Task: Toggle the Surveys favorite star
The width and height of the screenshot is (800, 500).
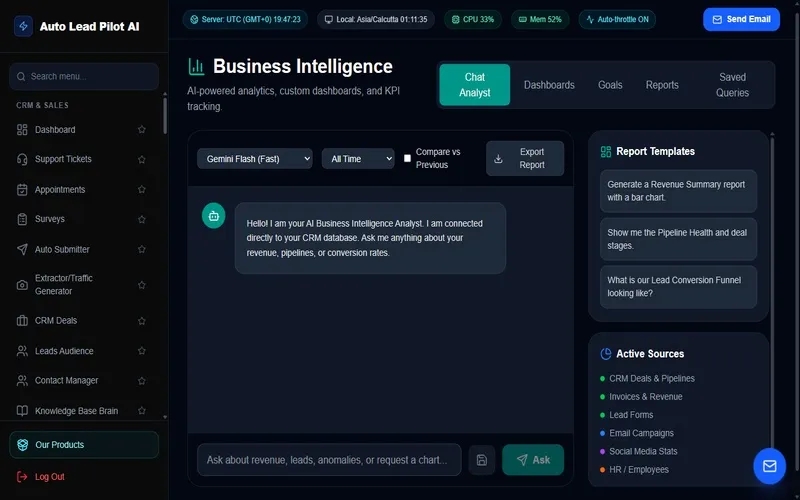Action: point(142,219)
